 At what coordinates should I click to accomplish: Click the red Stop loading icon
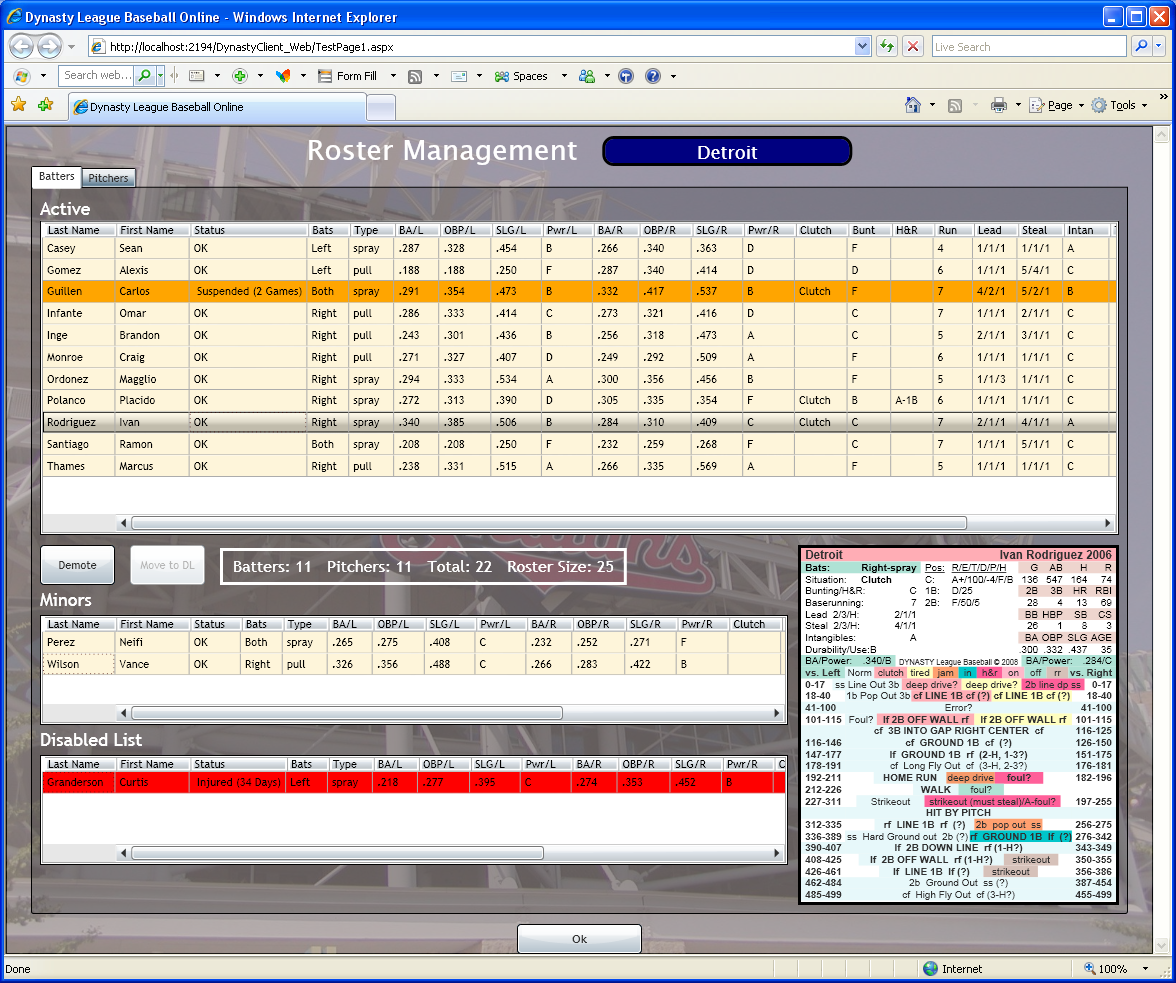coord(912,46)
